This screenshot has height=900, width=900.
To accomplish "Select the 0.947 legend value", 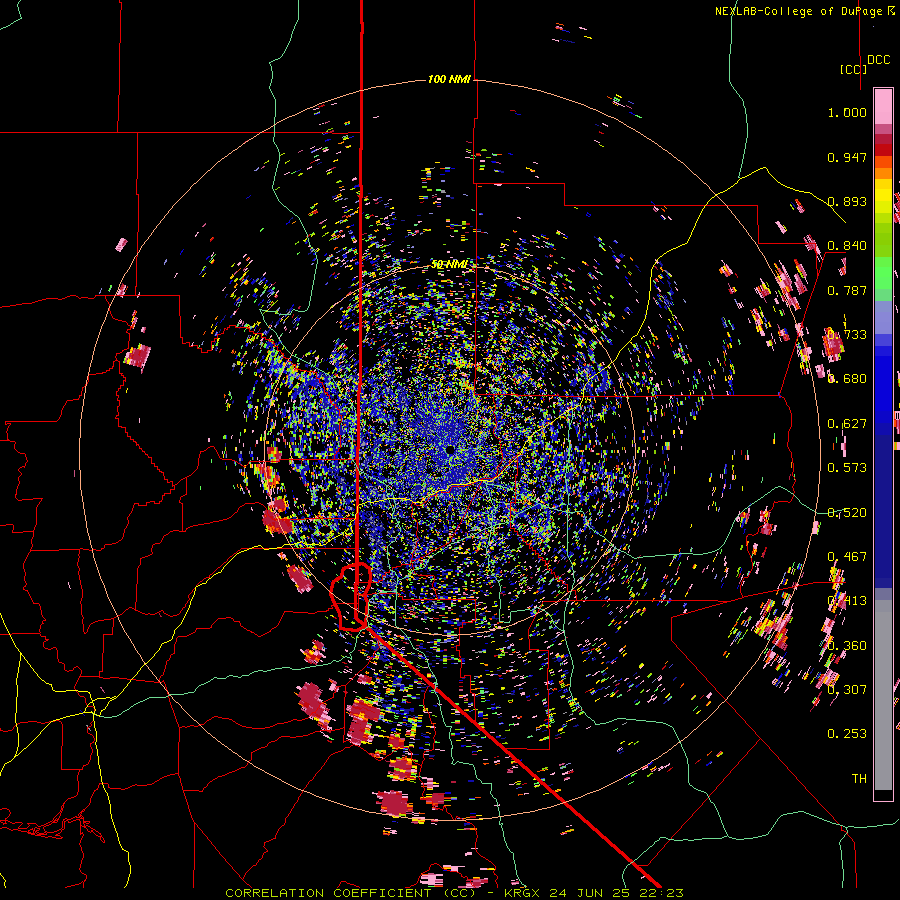I will (x=847, y=157).
